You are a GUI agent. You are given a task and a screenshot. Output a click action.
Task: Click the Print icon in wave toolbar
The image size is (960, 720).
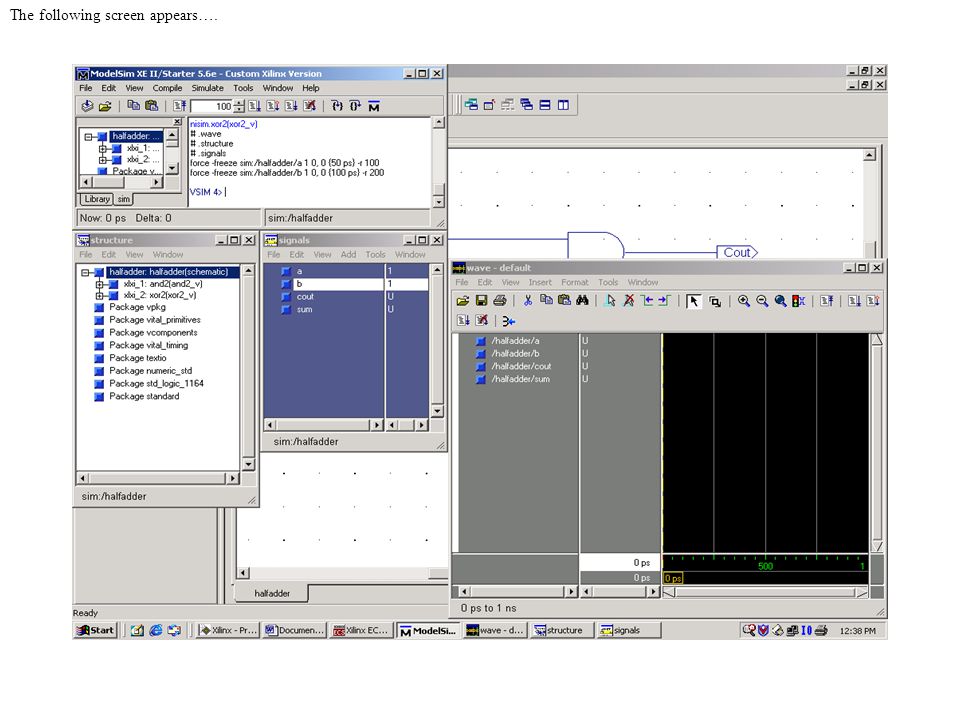500,301
